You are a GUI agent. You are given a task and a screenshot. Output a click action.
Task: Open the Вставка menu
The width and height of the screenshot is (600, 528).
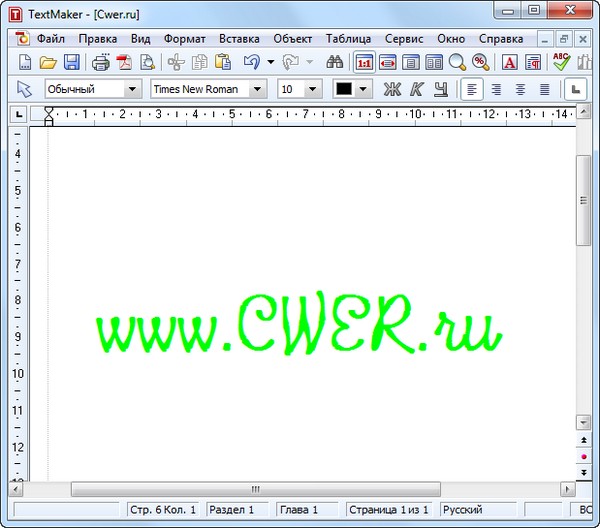239,39
